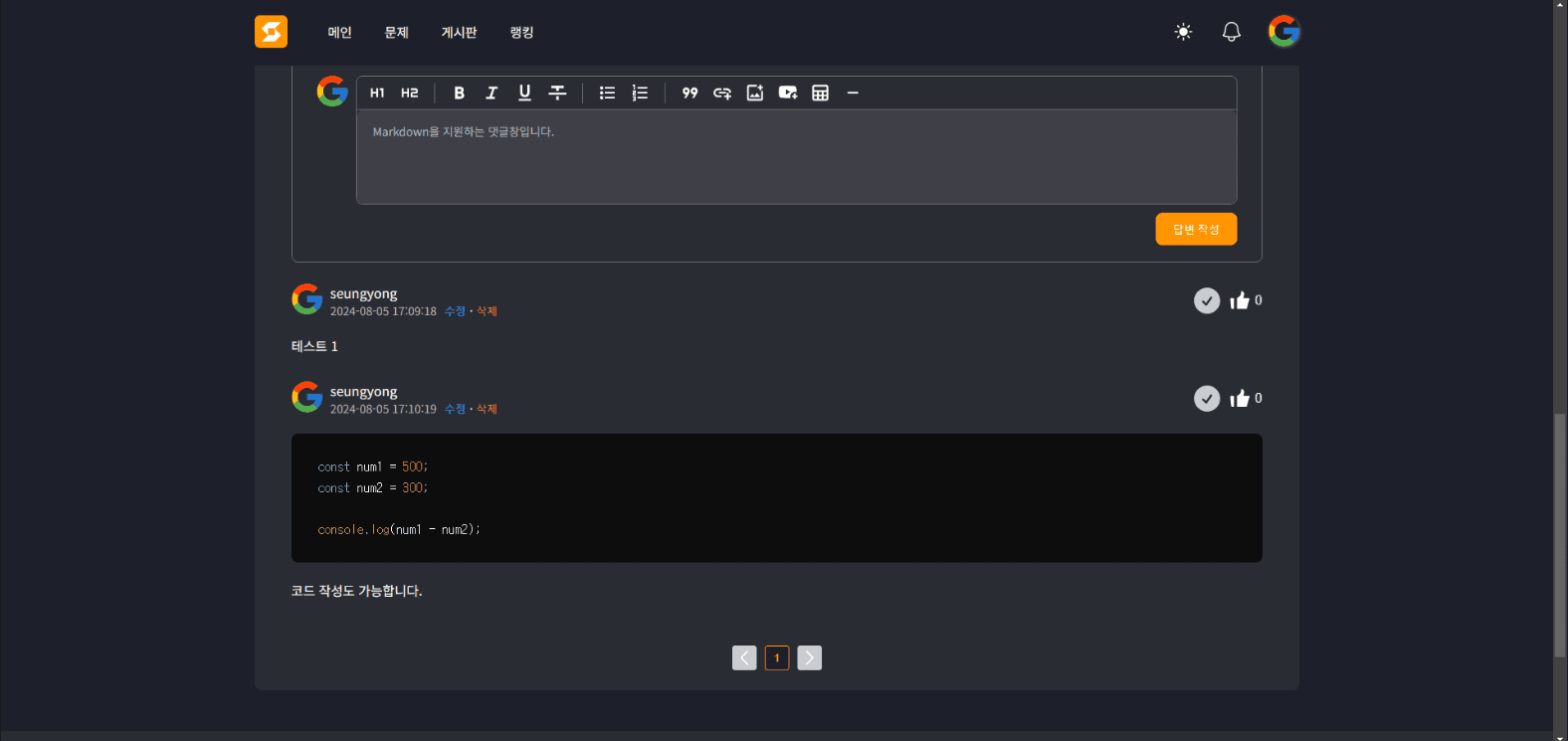Type in the Markdown comment text area
This screenshot has height=741, width=1568.
coord(796,157)
